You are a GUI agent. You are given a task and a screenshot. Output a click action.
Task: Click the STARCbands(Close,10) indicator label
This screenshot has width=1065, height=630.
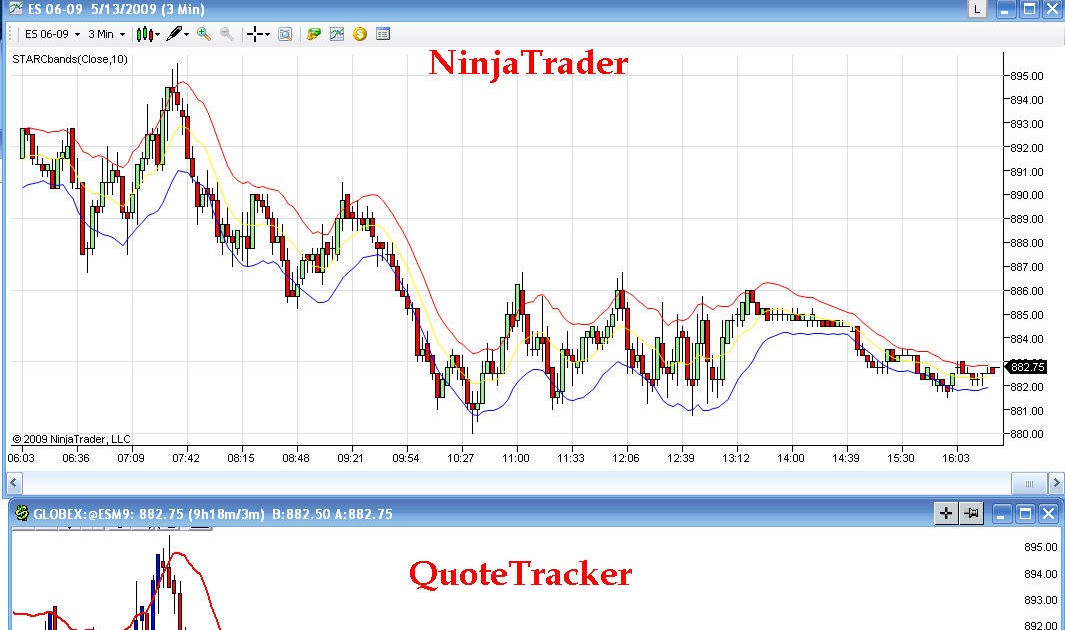pos(70,59)
